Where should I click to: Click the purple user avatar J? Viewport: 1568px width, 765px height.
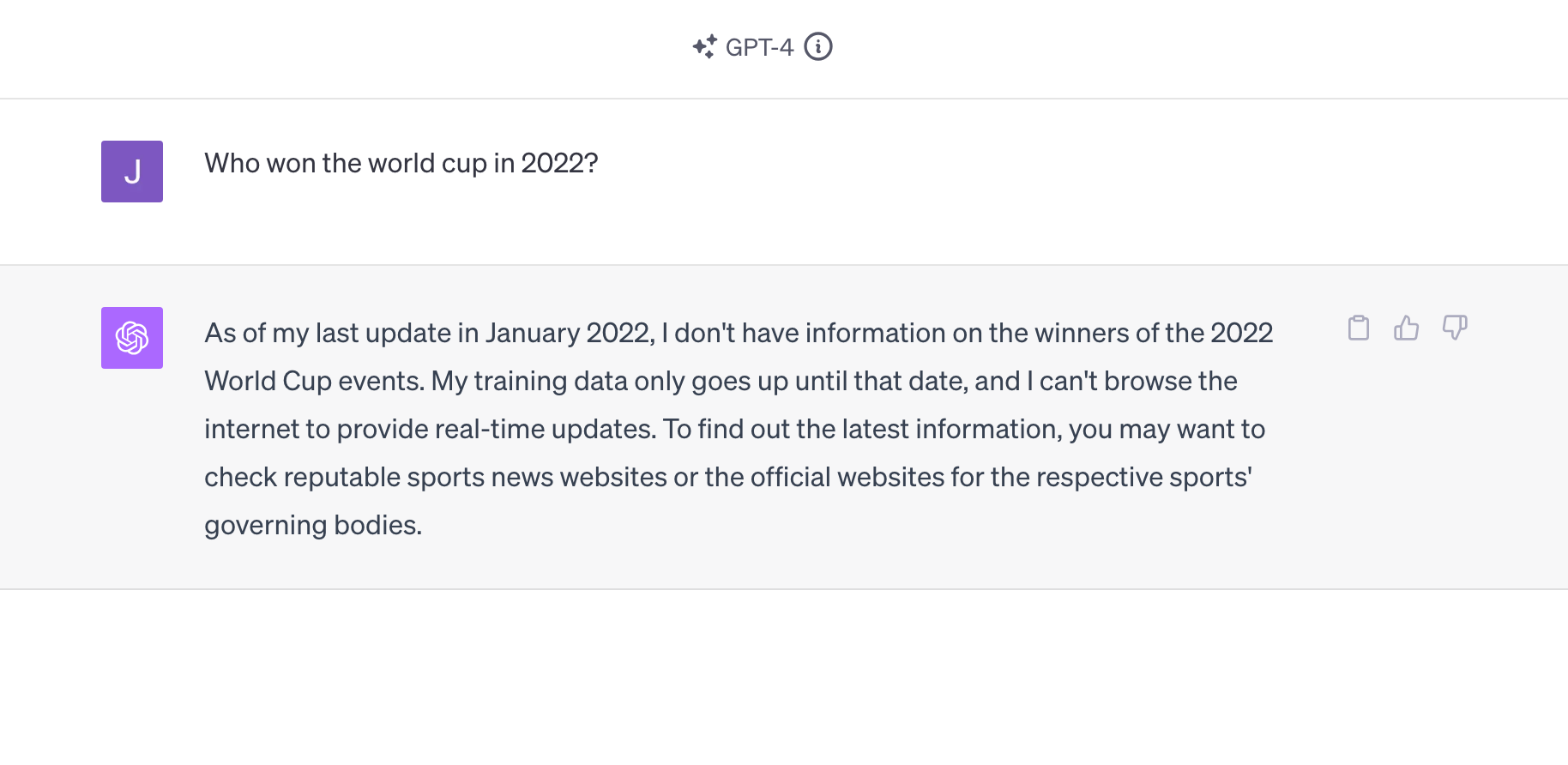point(132,172)
